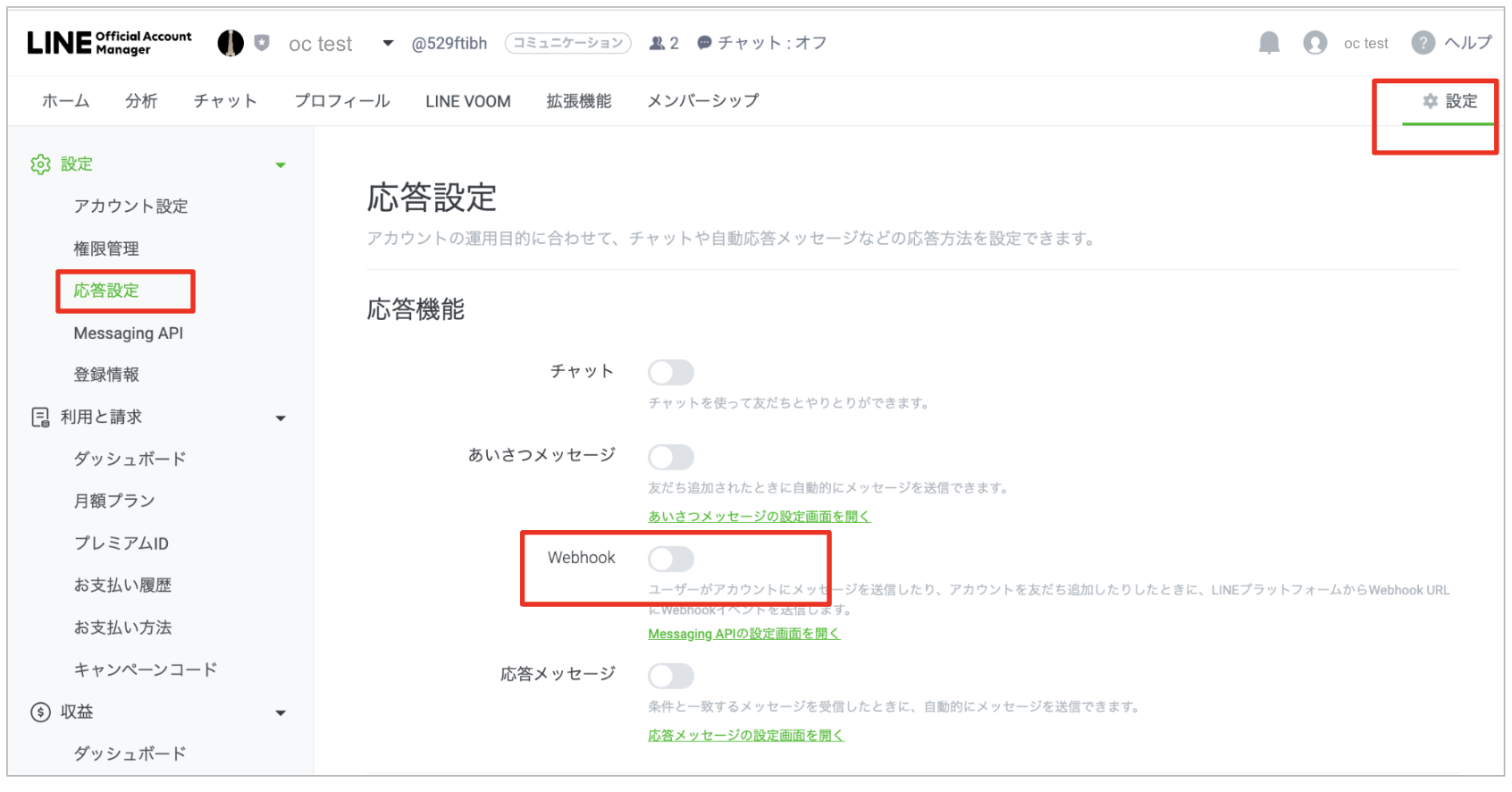The image size is (1512, 792).
Task: Click the 利用と請求 document icon
Action: (40, 417)
